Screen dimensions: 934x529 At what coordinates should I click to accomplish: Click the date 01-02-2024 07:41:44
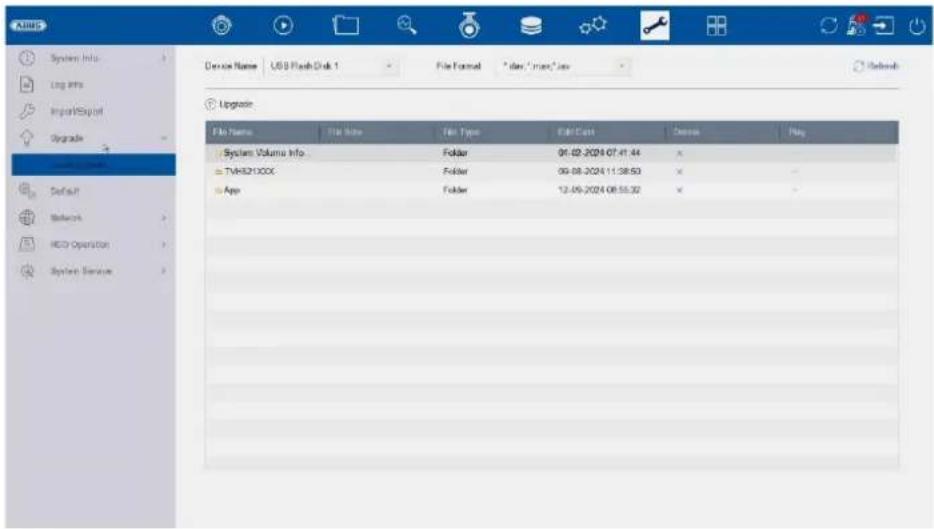click(x=599, y=153)
